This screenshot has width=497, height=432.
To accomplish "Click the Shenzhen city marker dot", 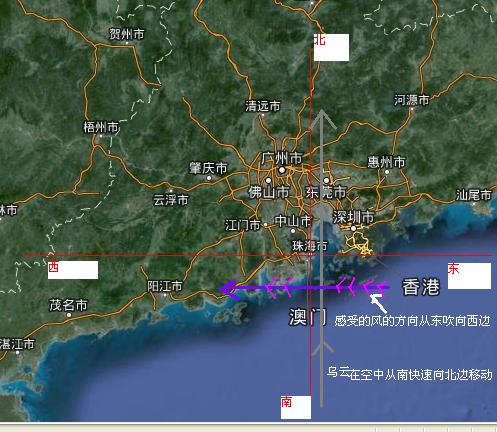I will pyautogui.click(x=353, y=228).
